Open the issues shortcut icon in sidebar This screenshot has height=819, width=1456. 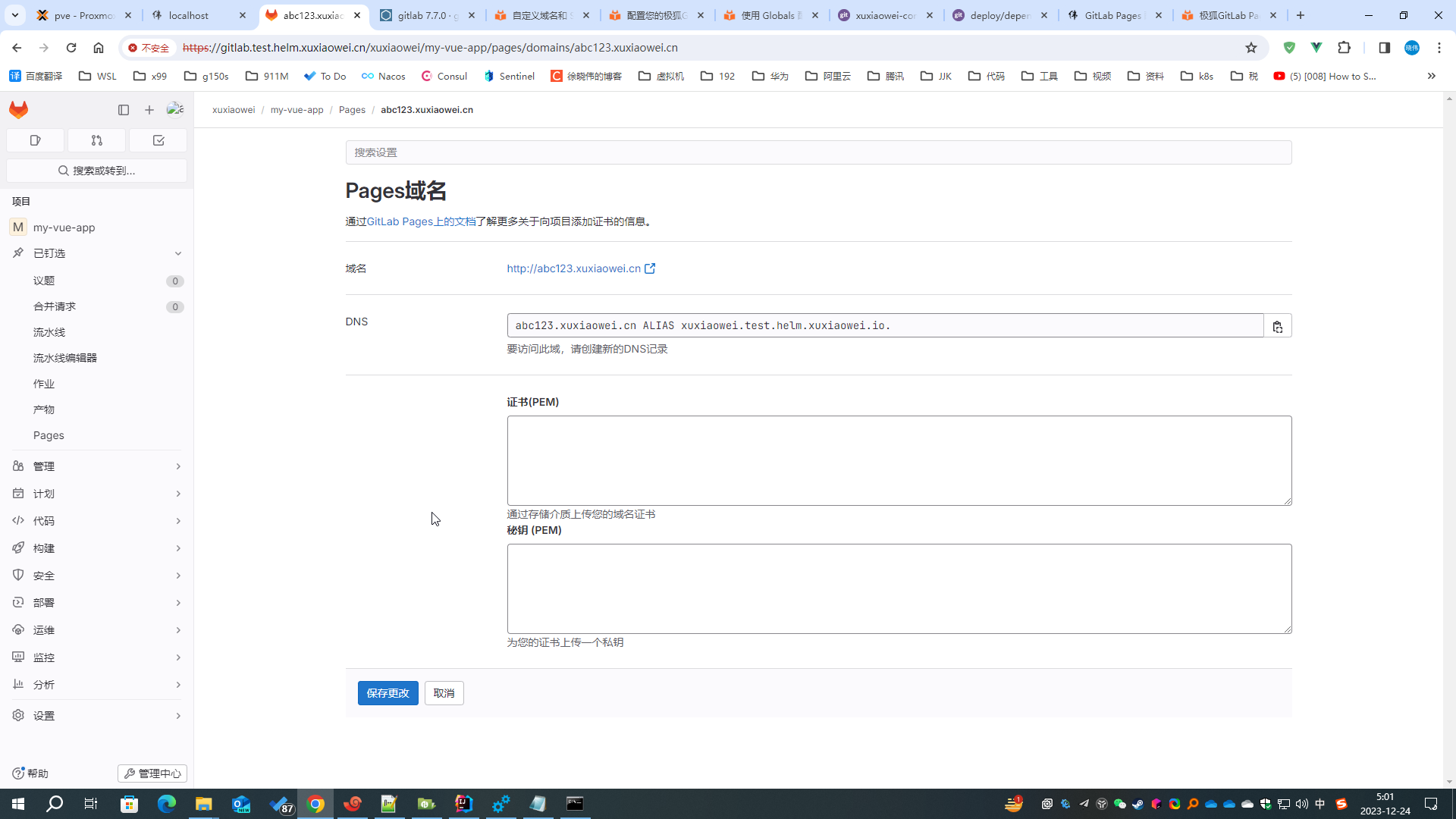point(36,140)
